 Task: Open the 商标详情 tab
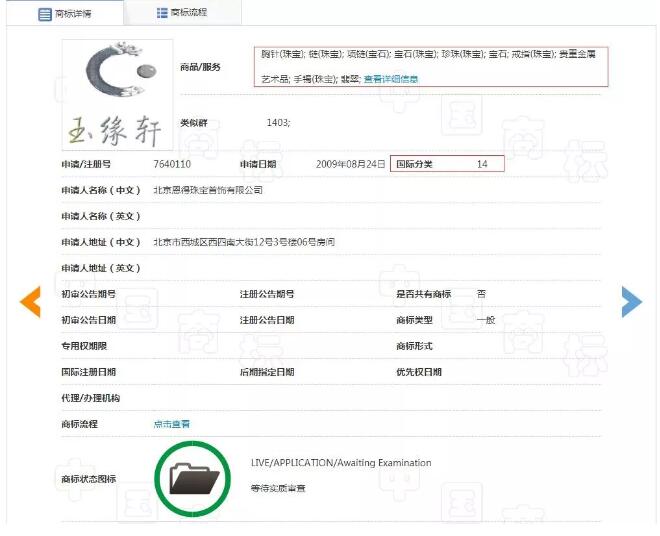65,13
